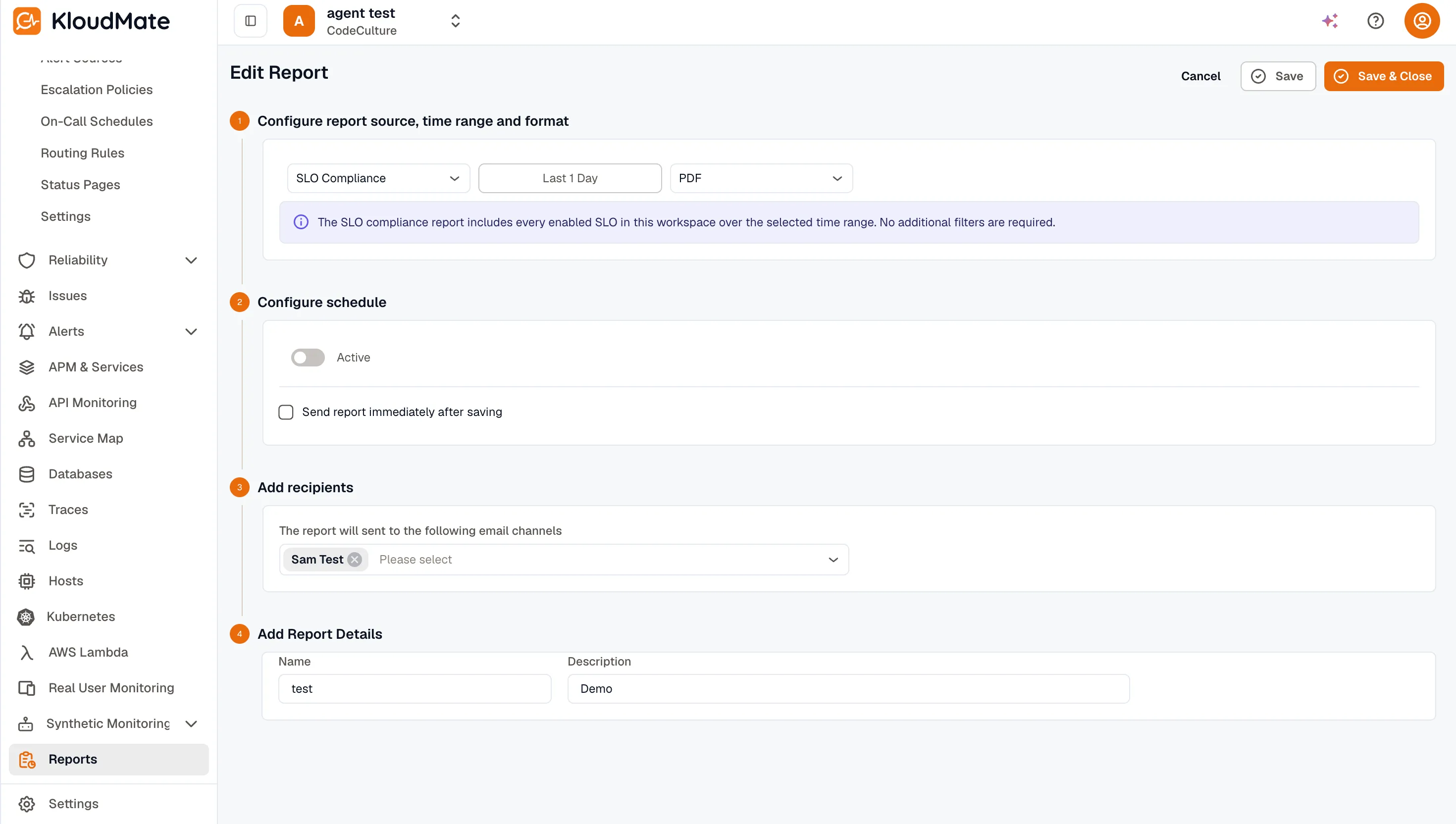Image resolution: width=1456 pixels, height=824 pixels.
Task: Click the Traces icon in sidebar
Action: coord(27,510)
